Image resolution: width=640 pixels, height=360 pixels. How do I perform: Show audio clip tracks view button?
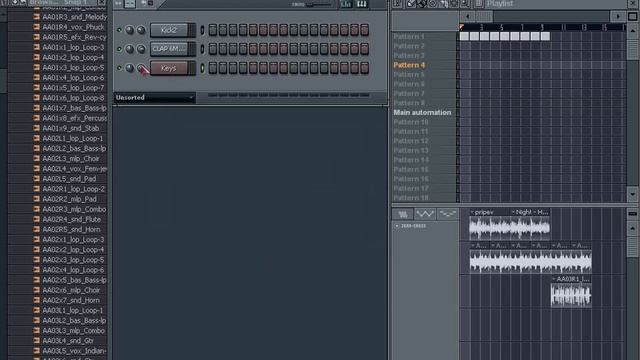(402, 214)
